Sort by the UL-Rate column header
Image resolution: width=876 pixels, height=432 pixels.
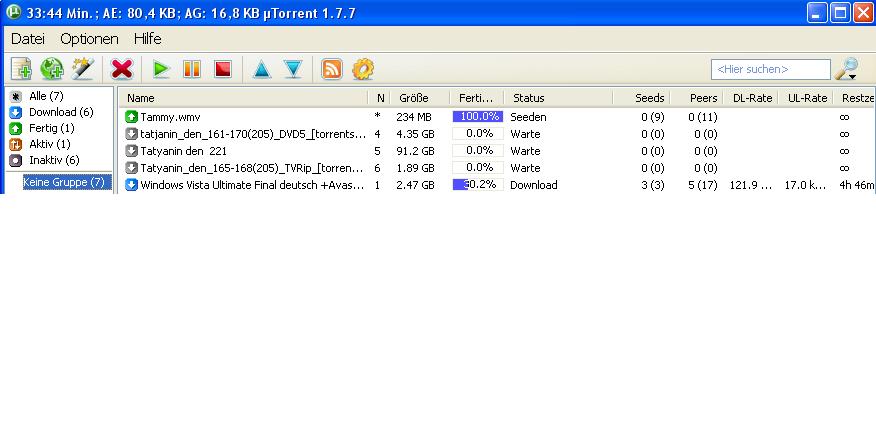(807, 98)
